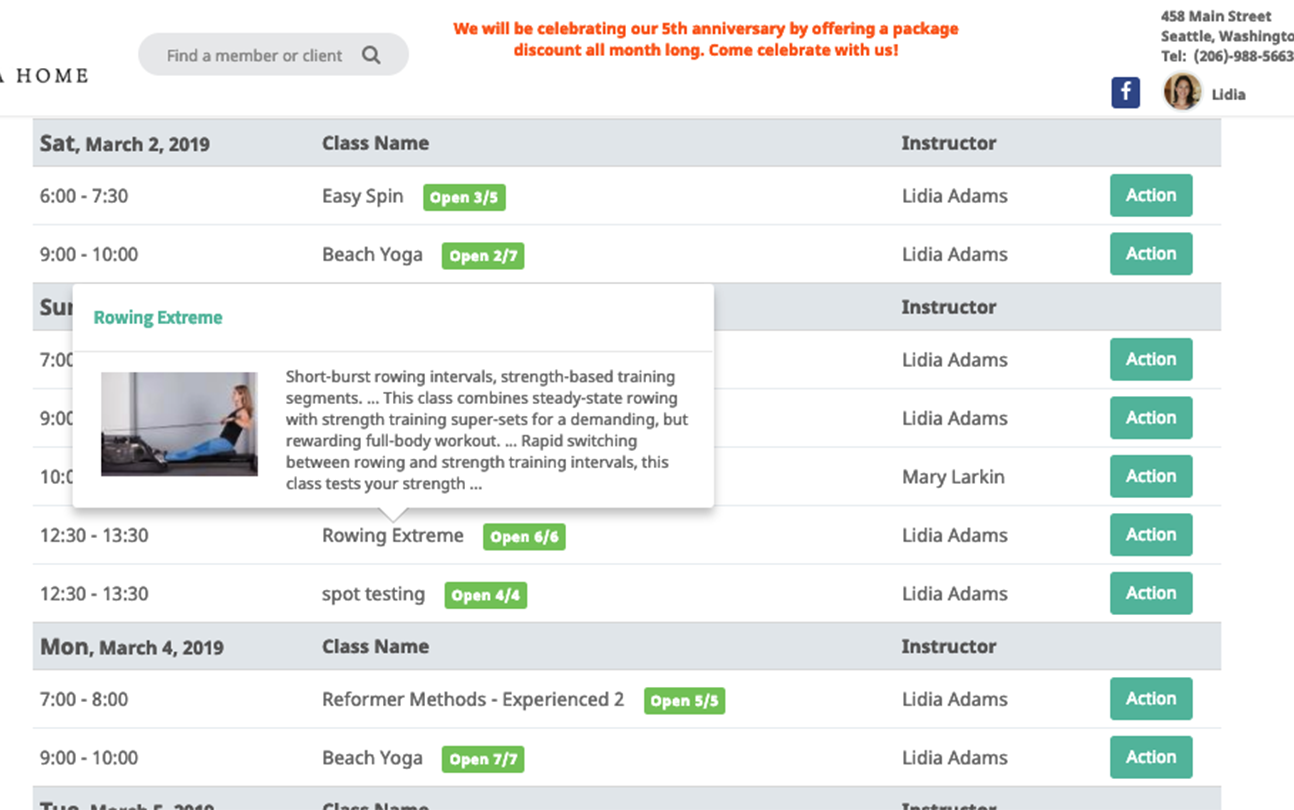Click the Open 4/4 badge for spot testing
The height and width of the screenshot is (810, 1294).
coord(485,596)
